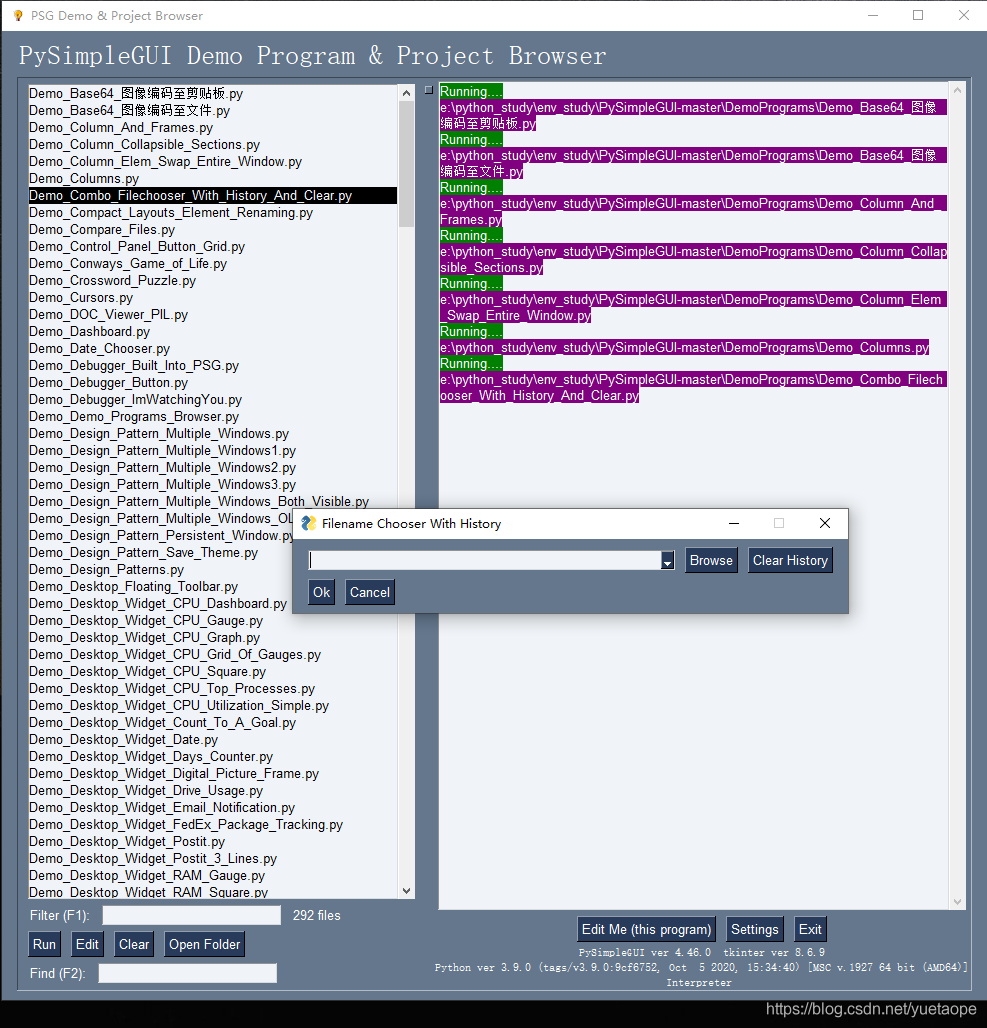987x1028 pixels.
Task: Click Browse in Filename Chooser dialog
Action: point(711,561)
